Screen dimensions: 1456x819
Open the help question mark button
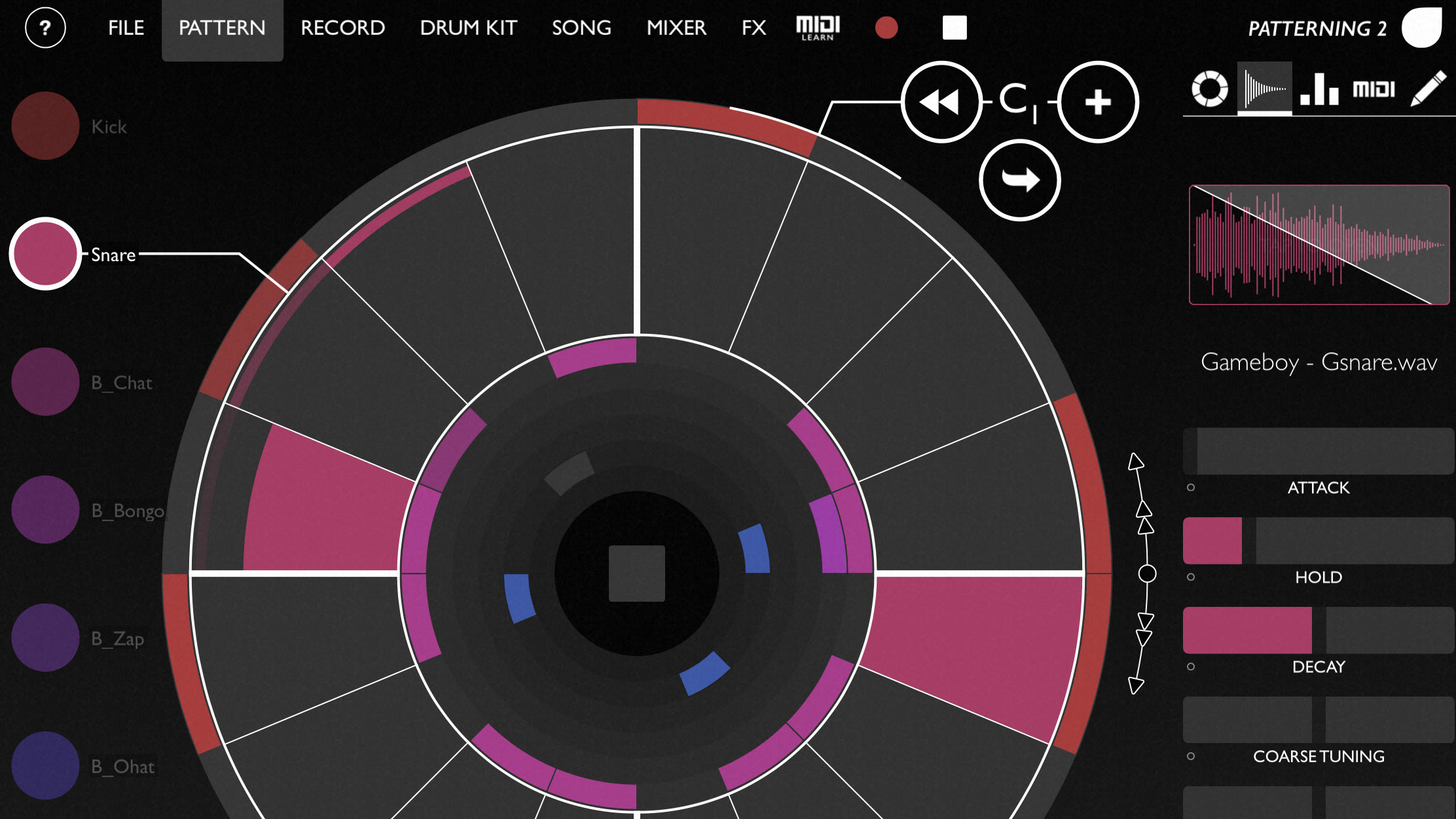(45, 27)
